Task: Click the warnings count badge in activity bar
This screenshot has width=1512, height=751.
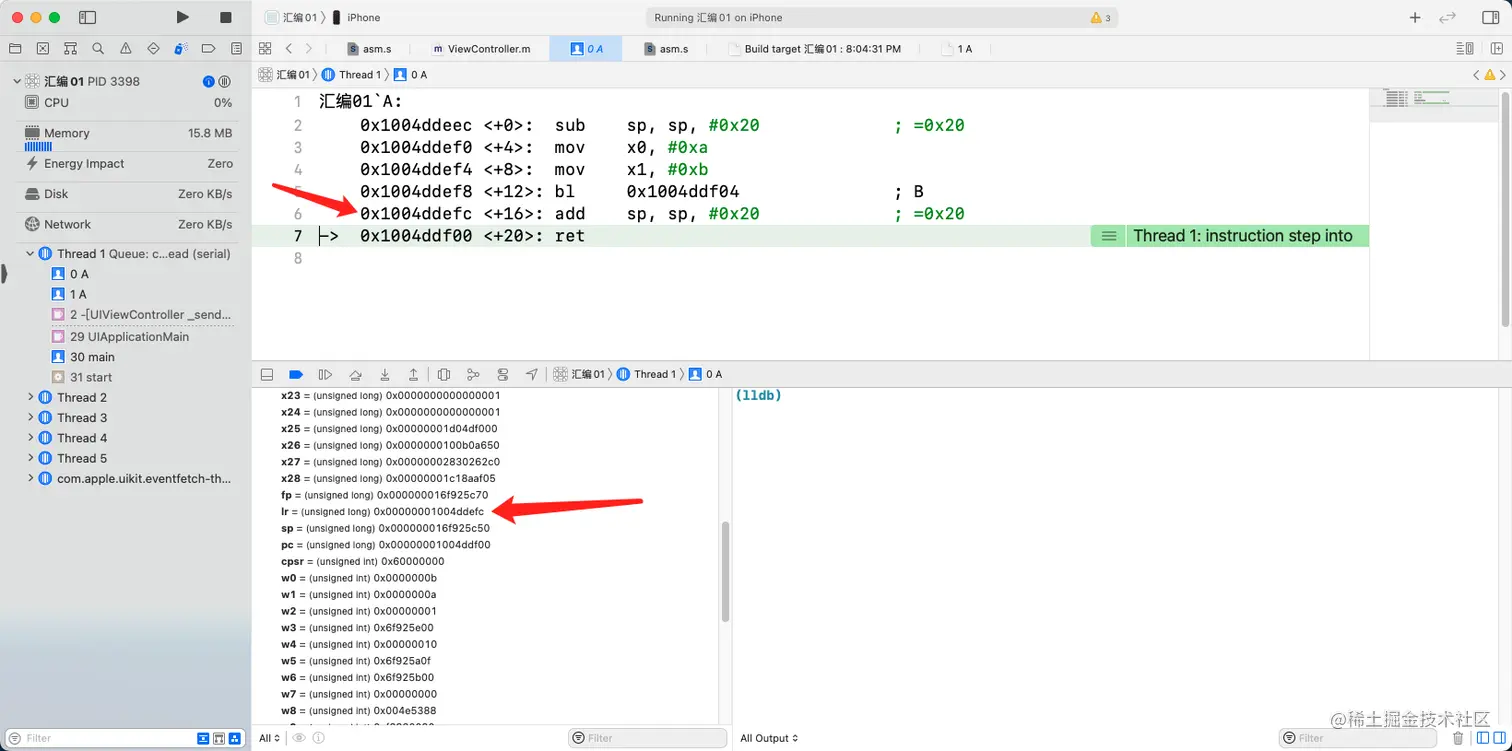Action: (x=1100, y=18)
